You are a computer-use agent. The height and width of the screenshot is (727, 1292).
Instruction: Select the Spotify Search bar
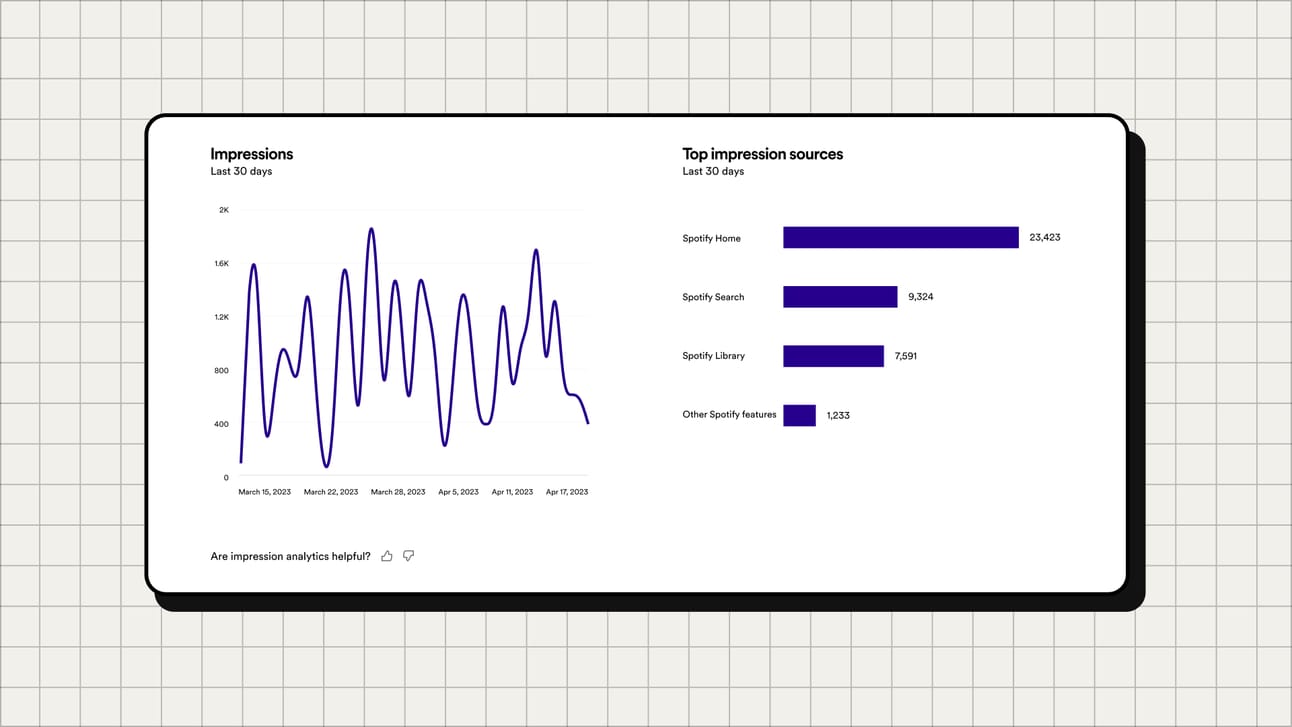pos(840,297)
